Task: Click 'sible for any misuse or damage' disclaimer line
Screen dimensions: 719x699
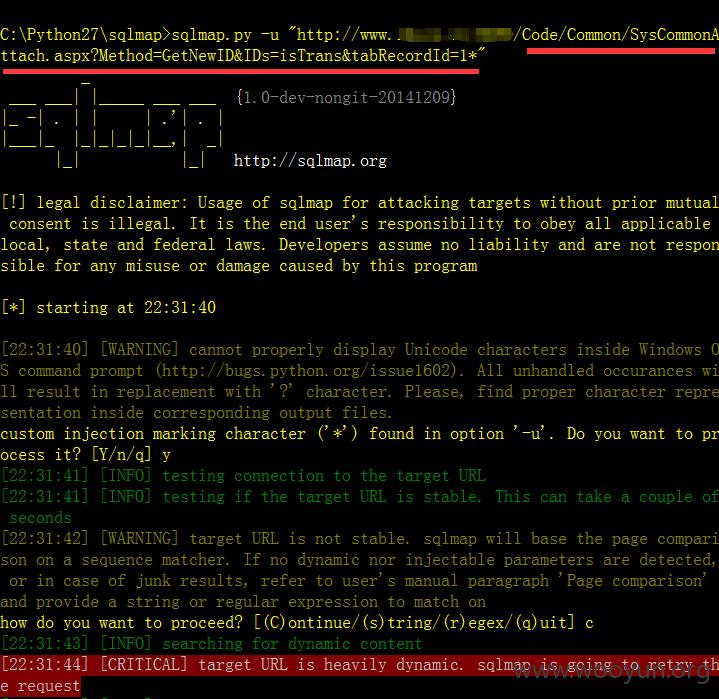Action: pyautogui.click(x=239, y=266)
